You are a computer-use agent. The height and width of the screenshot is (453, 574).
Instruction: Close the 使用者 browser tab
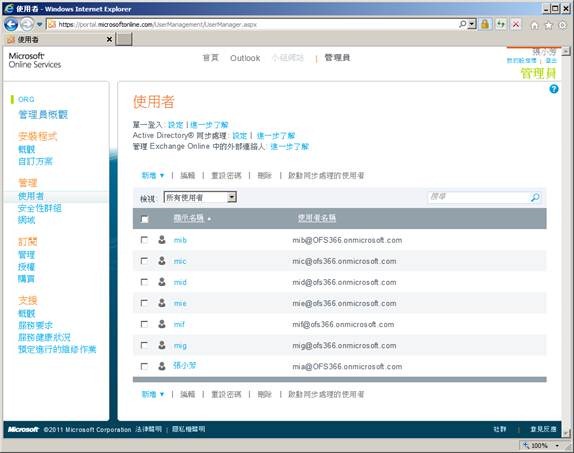(x=109, y=39)
